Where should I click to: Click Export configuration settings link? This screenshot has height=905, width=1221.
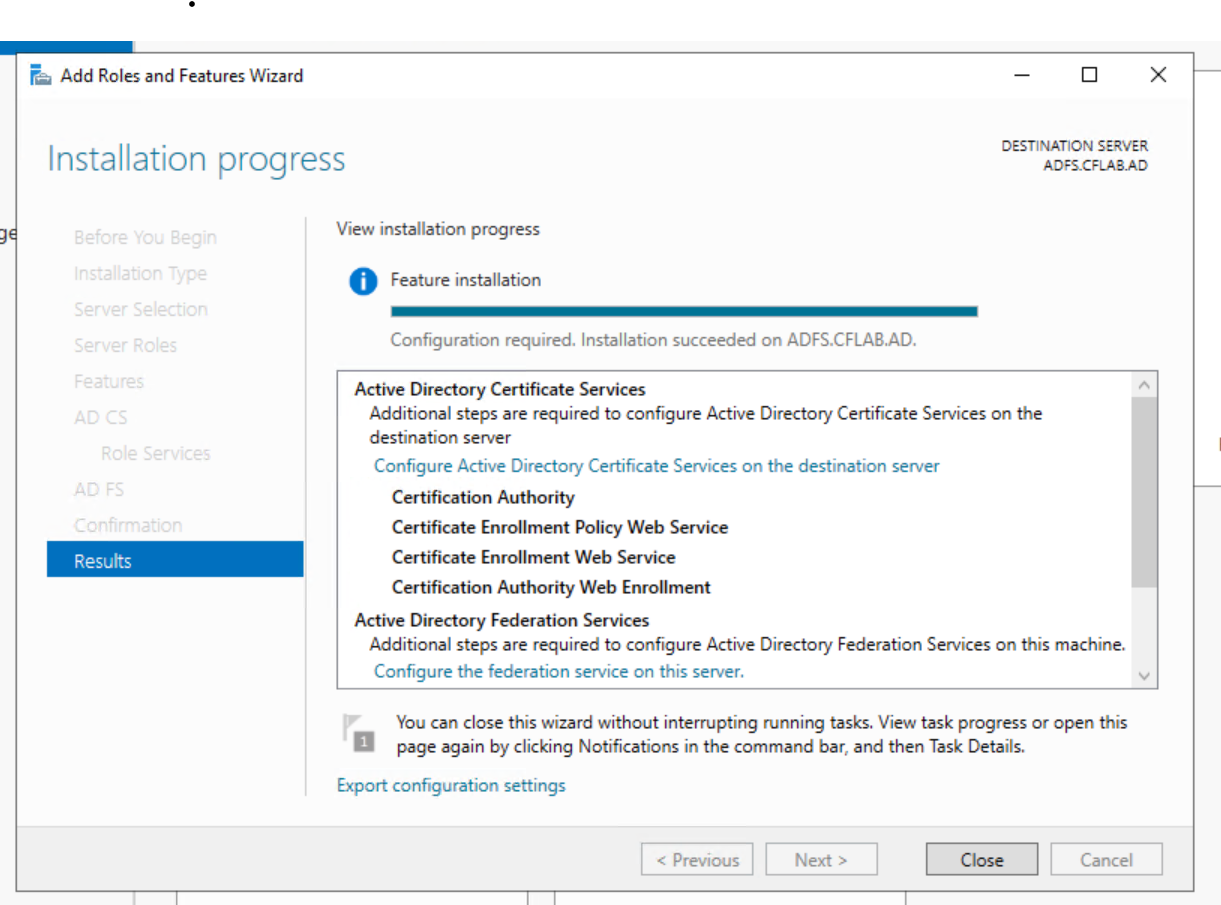coord(451,785)
